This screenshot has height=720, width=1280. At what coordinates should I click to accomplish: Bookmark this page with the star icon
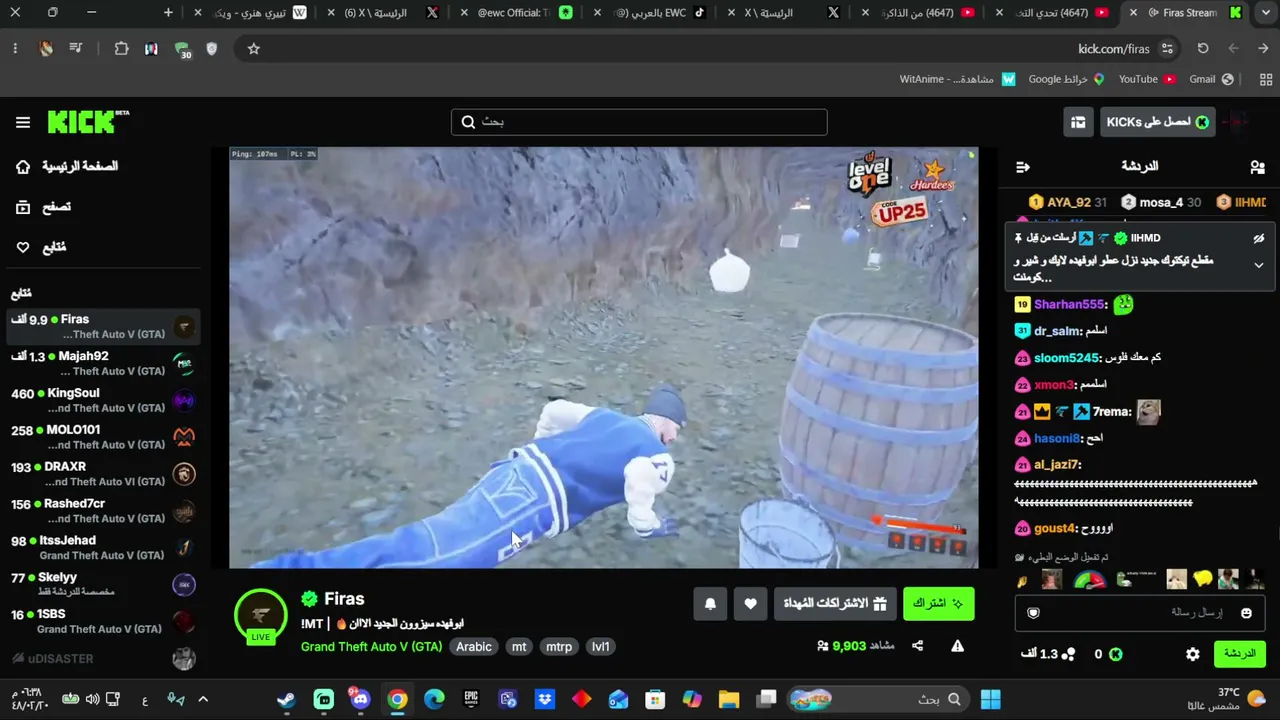coord(254,49)
